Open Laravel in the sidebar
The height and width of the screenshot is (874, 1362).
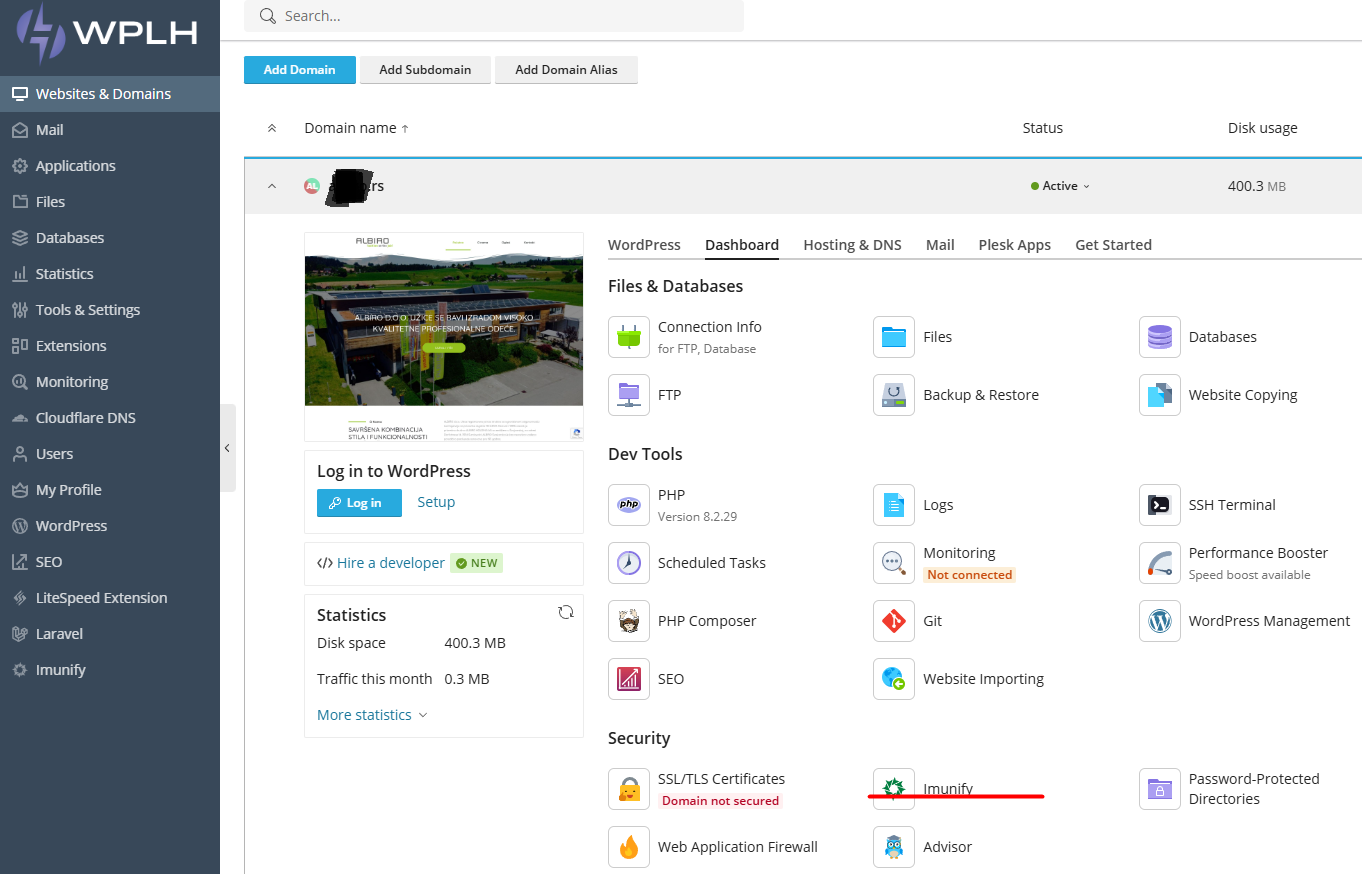pyautogui.click(x=110, y=634)
